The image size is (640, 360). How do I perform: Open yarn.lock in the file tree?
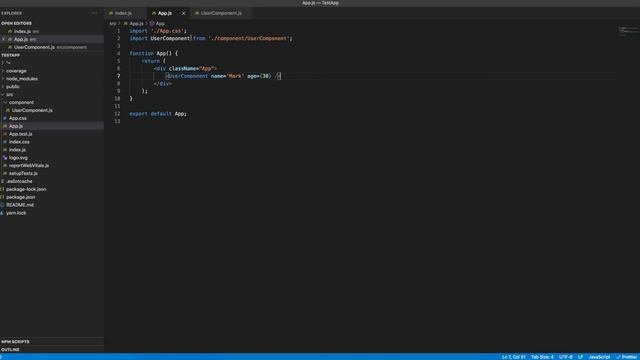(16, 213)
